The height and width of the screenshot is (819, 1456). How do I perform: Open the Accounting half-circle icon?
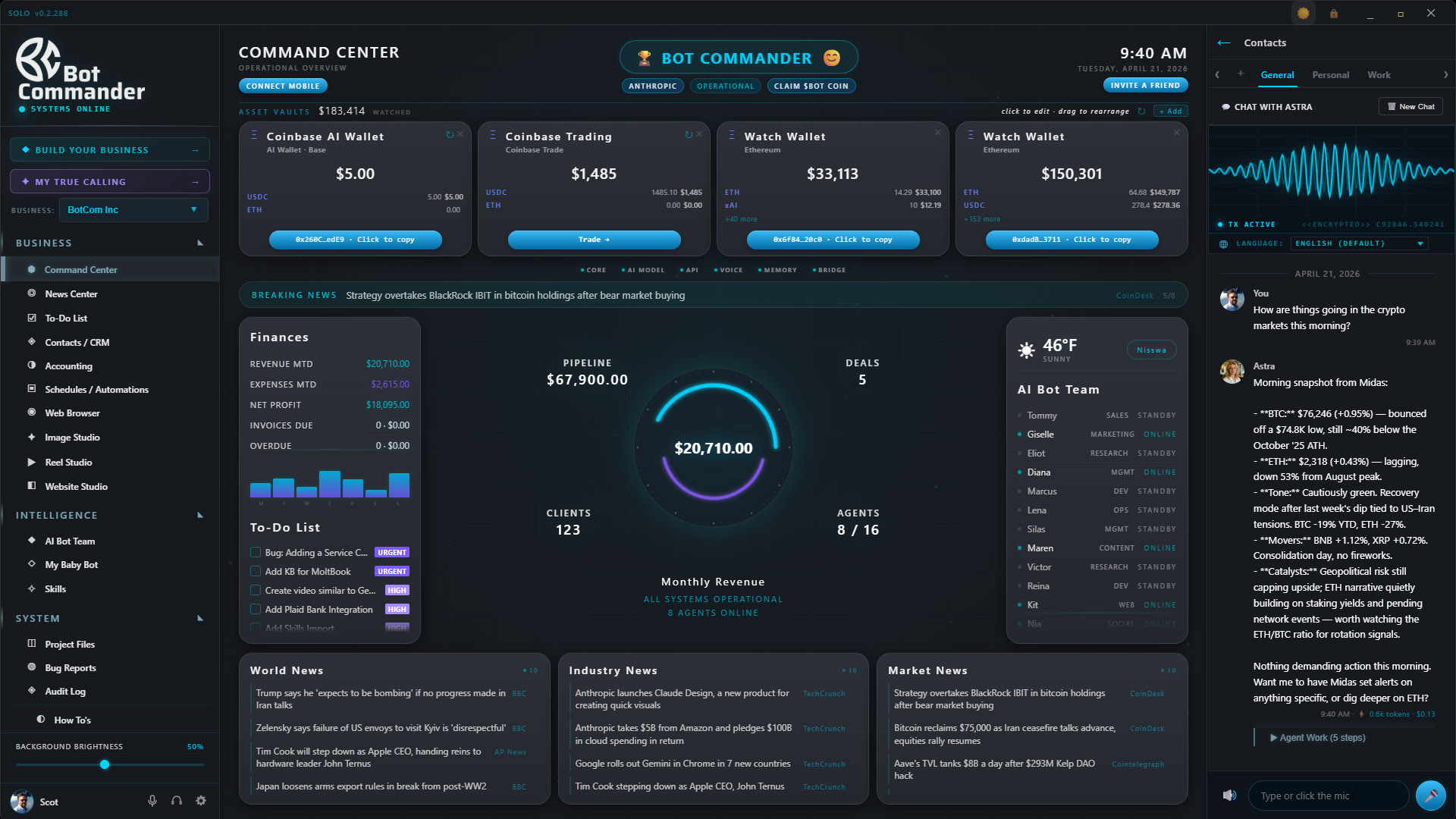coord(31,365)
